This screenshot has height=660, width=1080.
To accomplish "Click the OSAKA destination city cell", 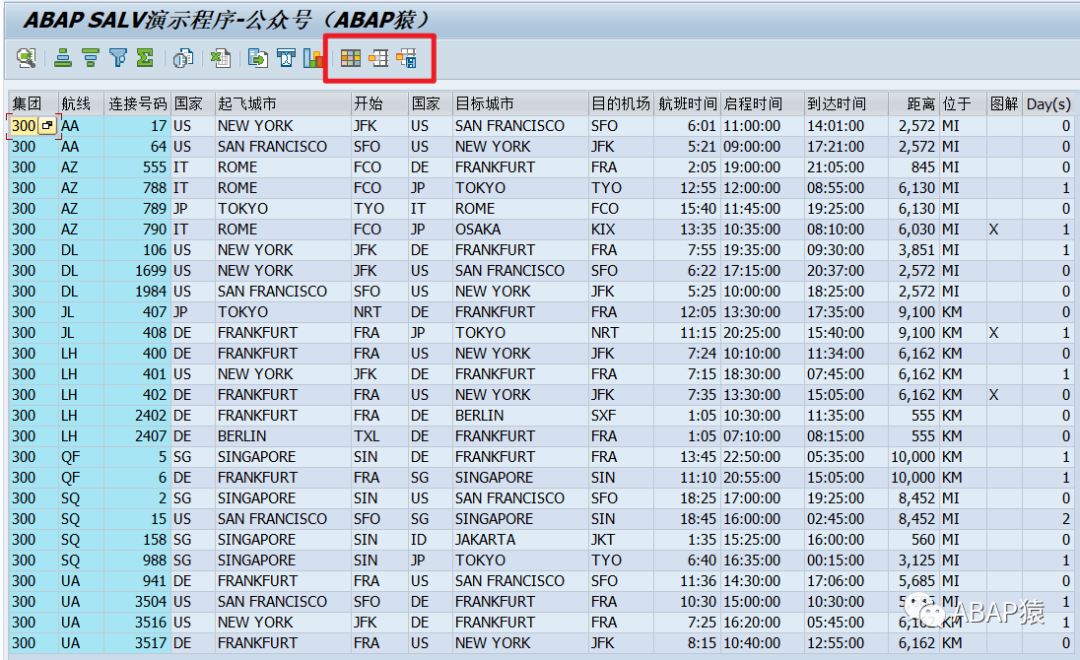I will point(520,229).
